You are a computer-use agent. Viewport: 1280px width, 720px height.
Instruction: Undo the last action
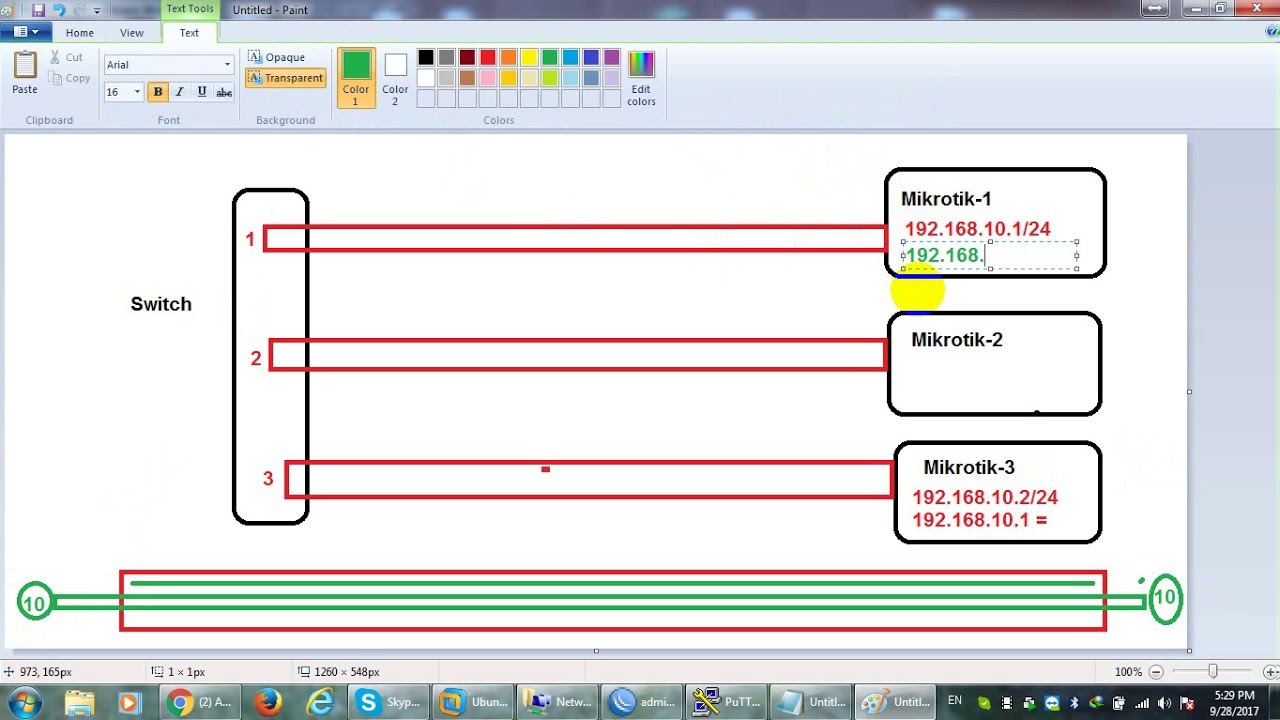tap(59, 10)
